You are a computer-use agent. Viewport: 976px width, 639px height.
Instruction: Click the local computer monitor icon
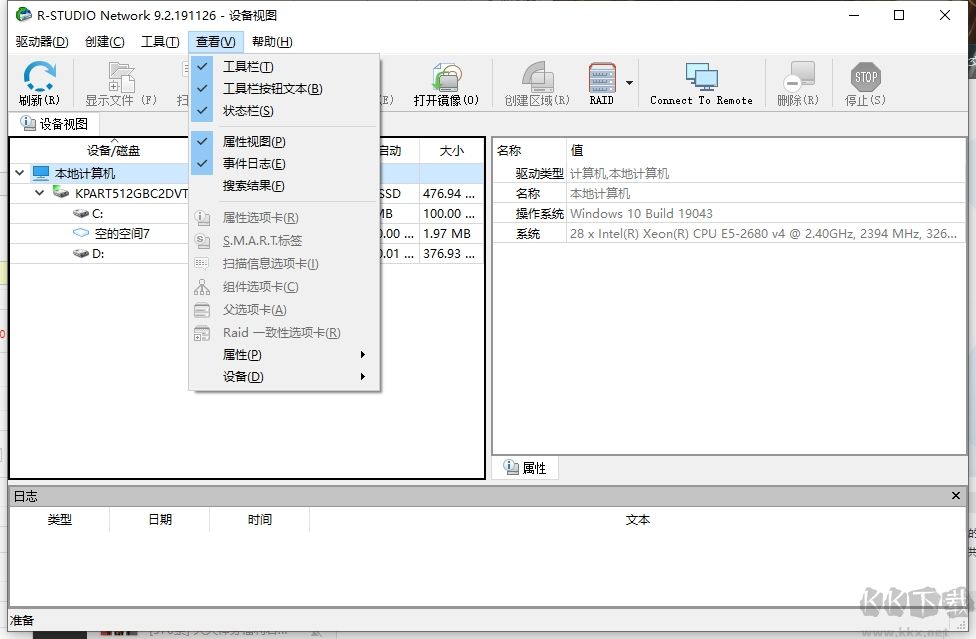pos(41,172)
